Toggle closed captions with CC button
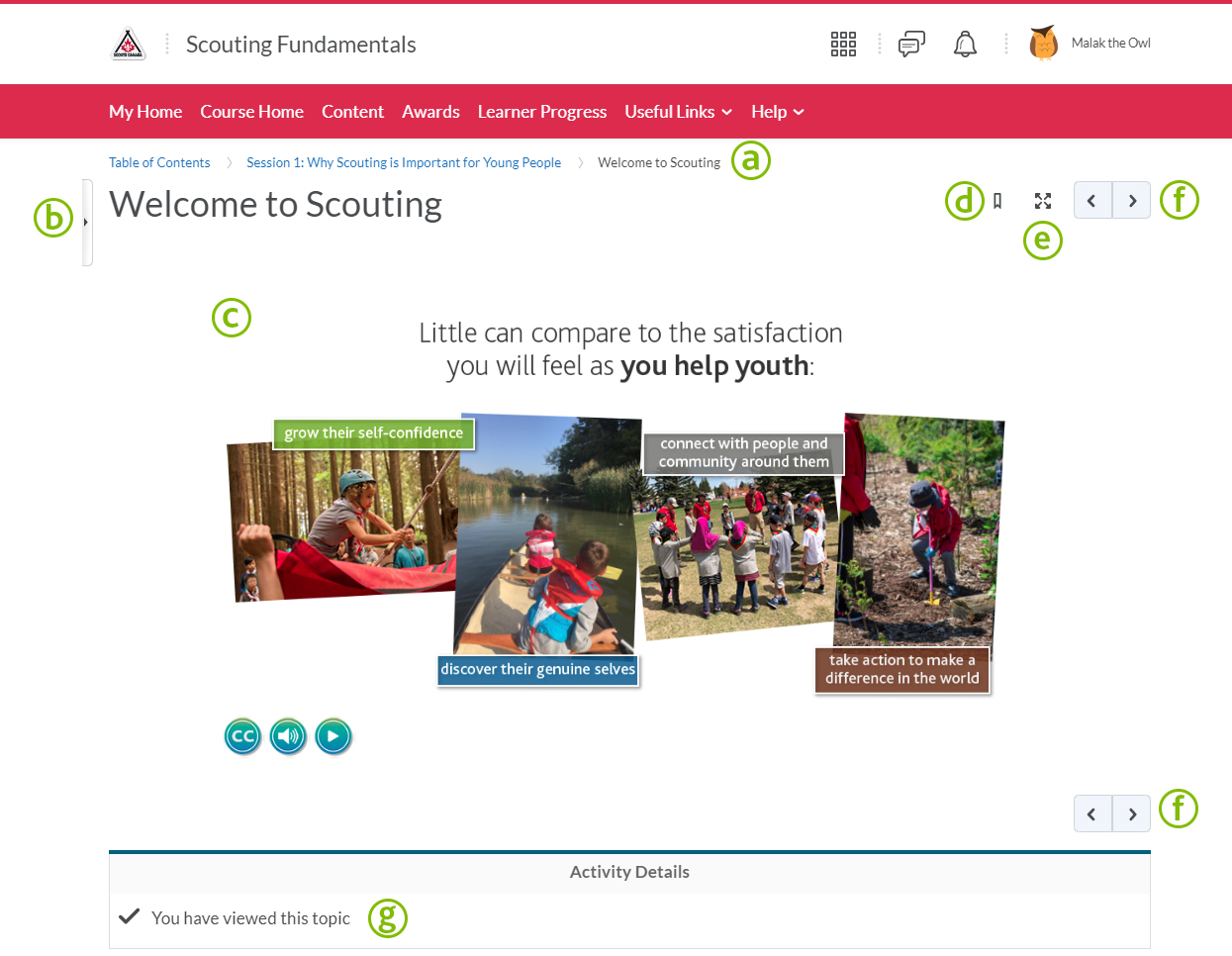The height and width of the screenshot is (956, 1232). pos(242,736)
